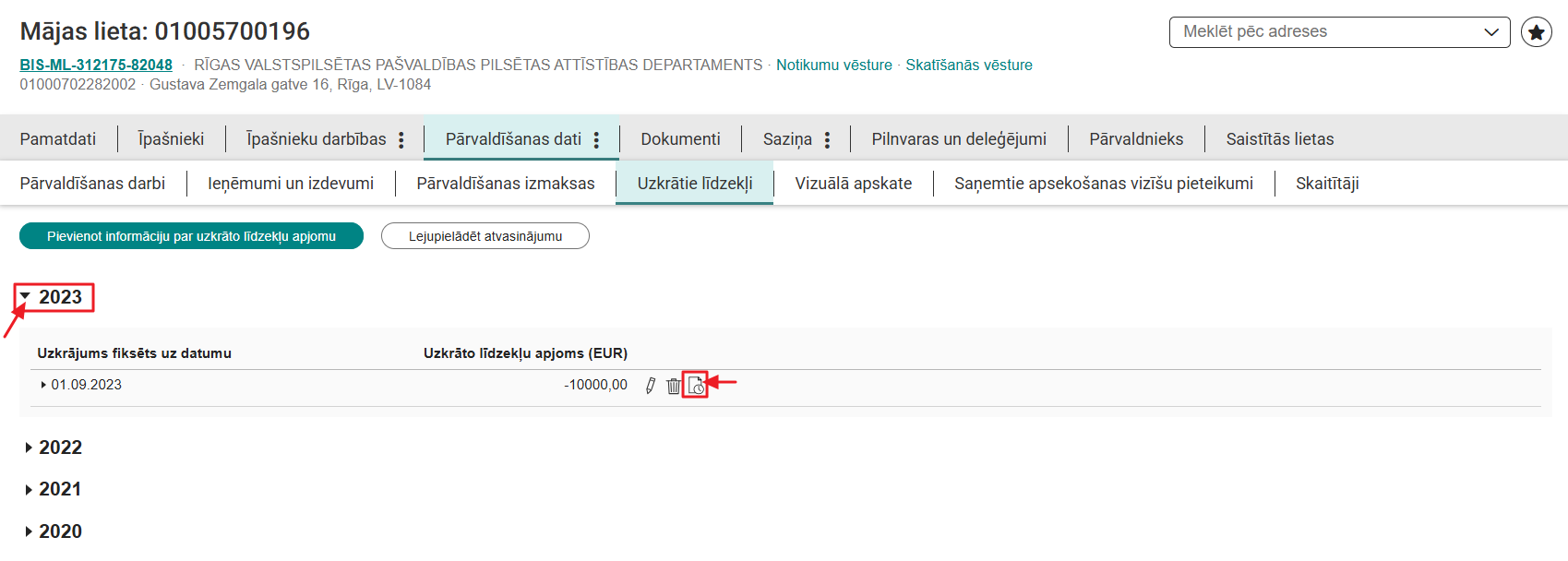This screenshot has height=561, width=1568.
Task: Open Skatīšanās vēsture link
Action: (x=969, y=65)
